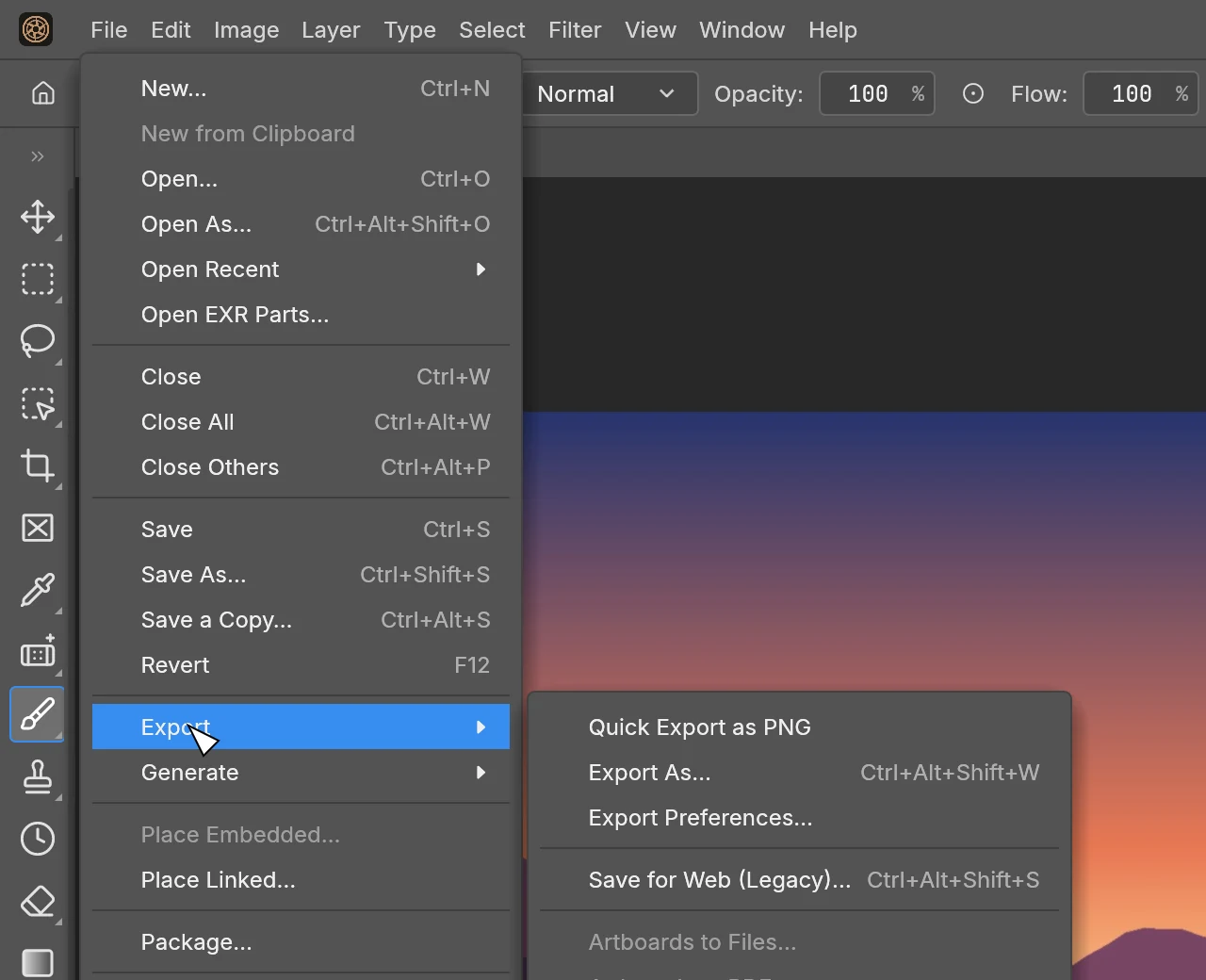
Task: Choose Quick Export as PNG
Action: tap(799, 727)
